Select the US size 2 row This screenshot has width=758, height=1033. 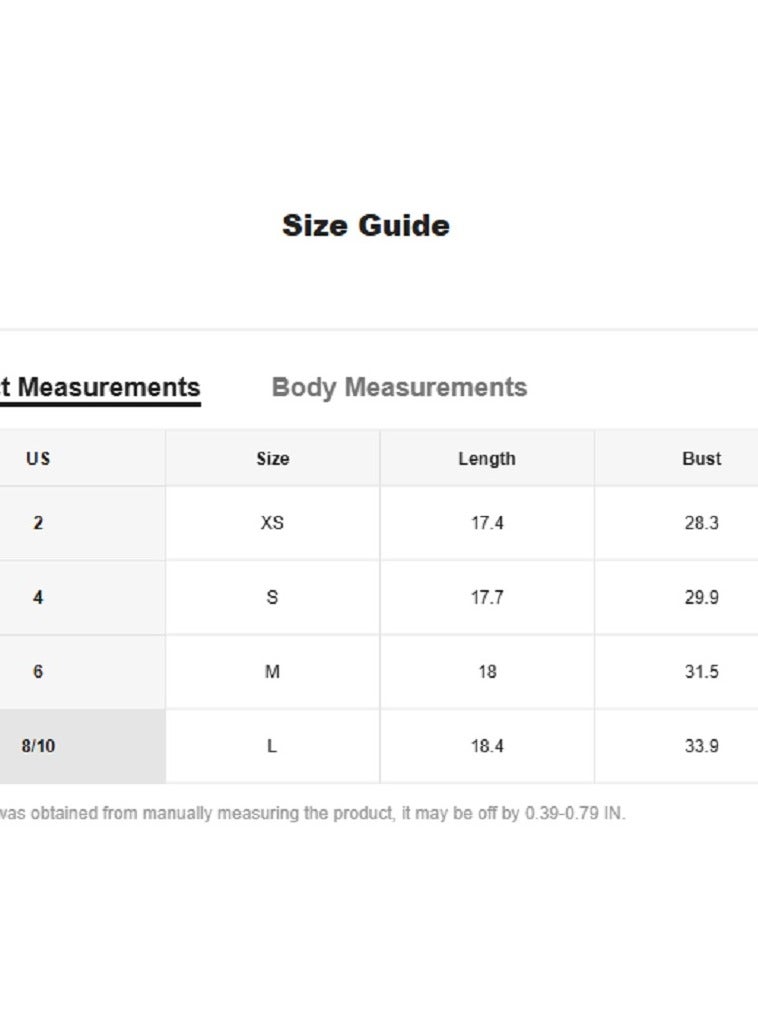[38, 523]
